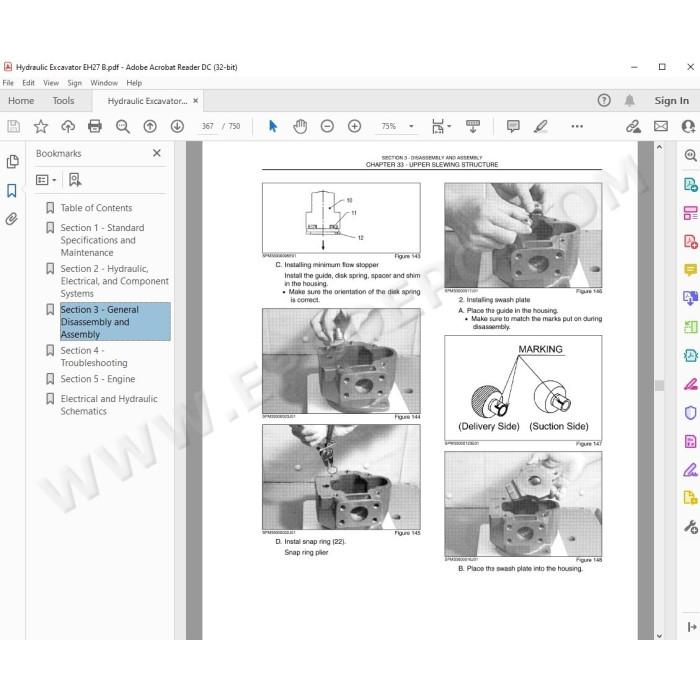Click the print file icon

point(95,126)
